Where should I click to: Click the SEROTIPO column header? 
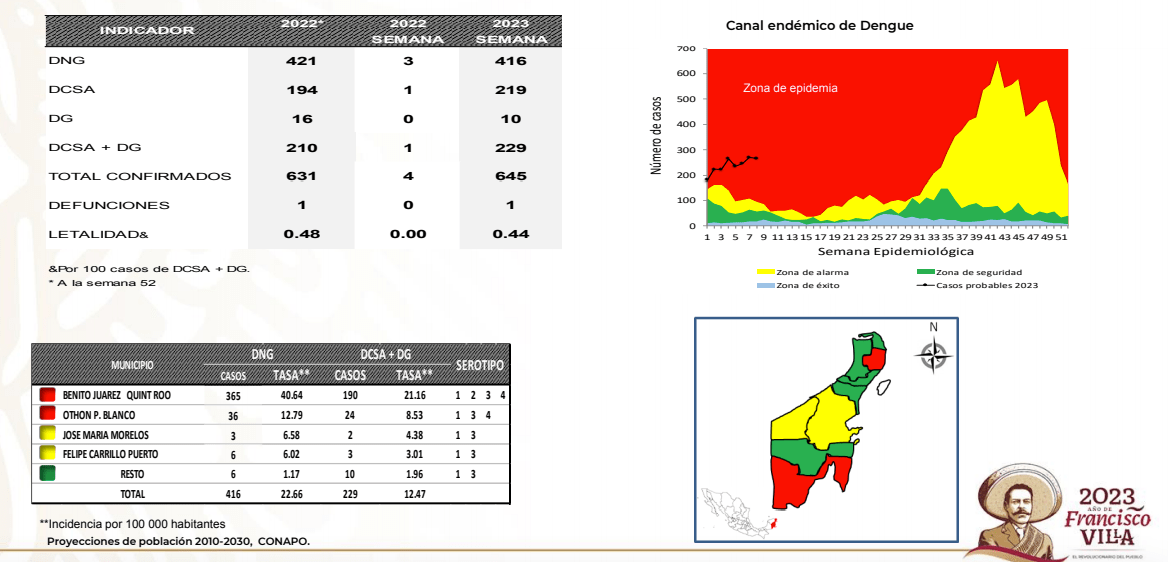479,366
